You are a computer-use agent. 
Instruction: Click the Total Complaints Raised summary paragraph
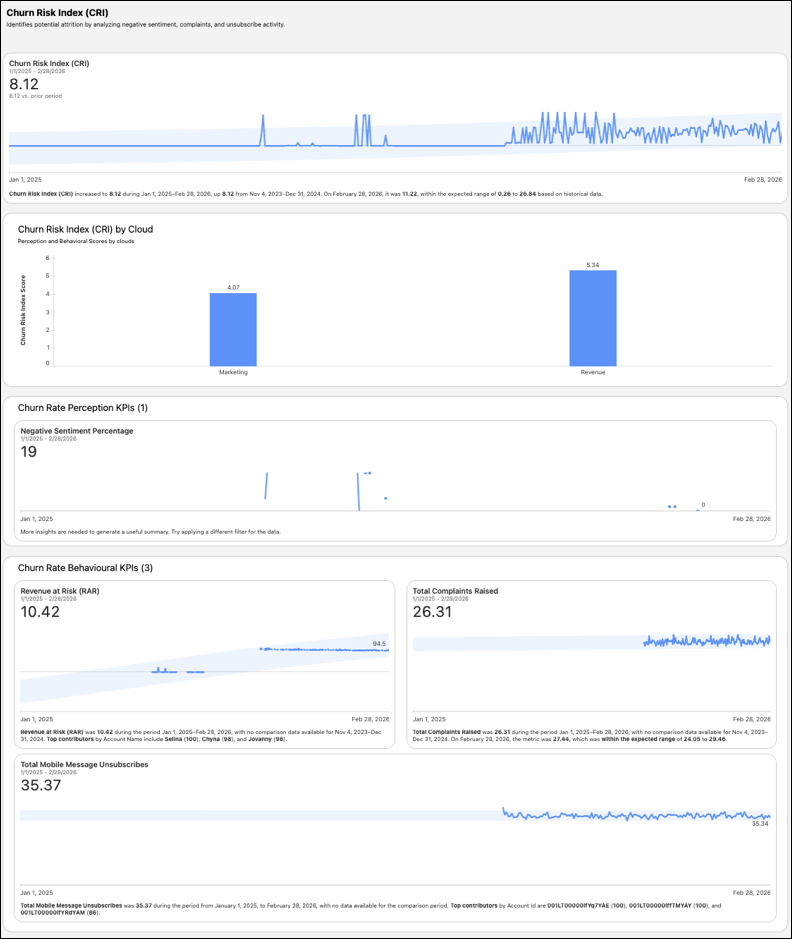pyautogui.click(x=590, y=735)
